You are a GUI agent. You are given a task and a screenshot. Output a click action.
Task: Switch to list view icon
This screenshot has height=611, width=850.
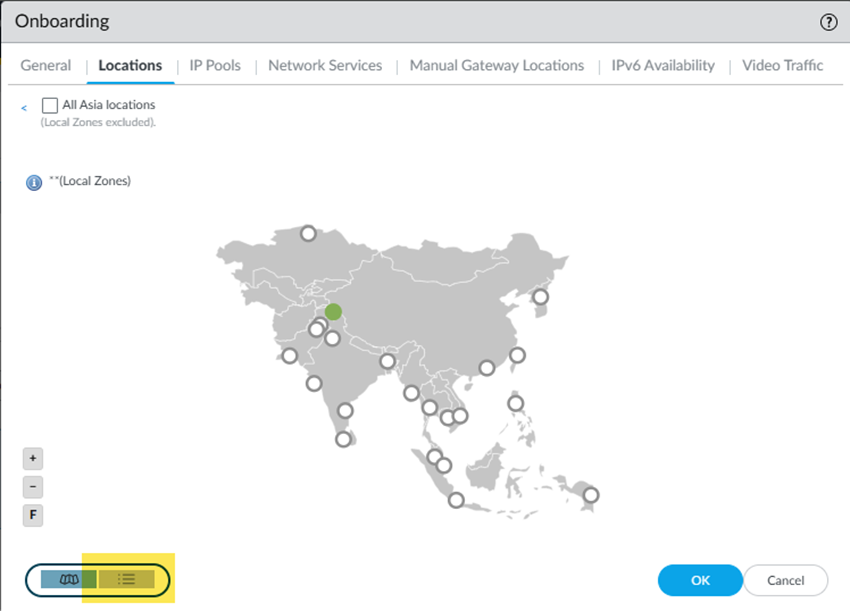126,580
